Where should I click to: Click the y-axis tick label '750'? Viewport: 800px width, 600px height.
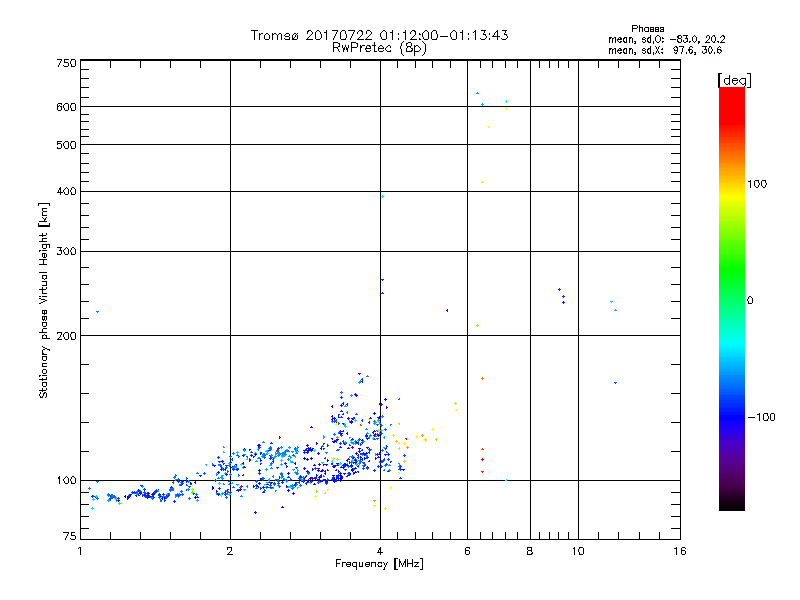66,63
